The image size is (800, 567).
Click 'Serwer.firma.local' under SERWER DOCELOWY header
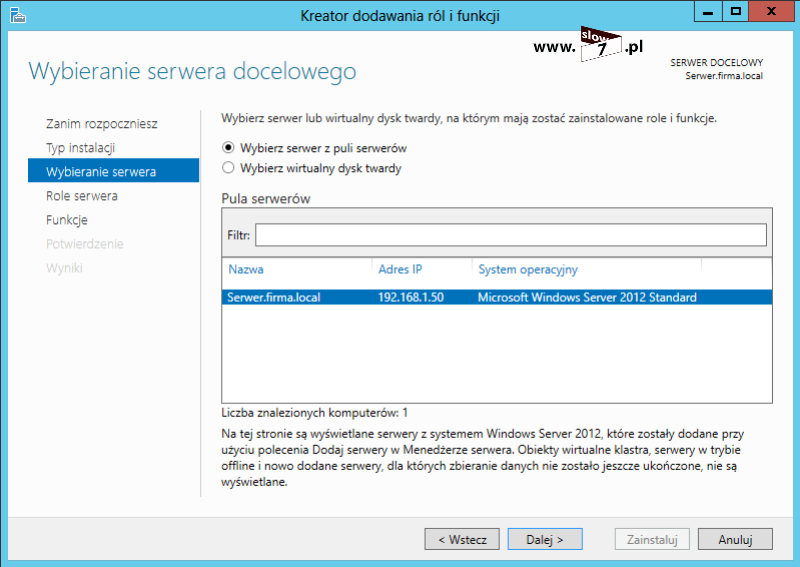724,76
